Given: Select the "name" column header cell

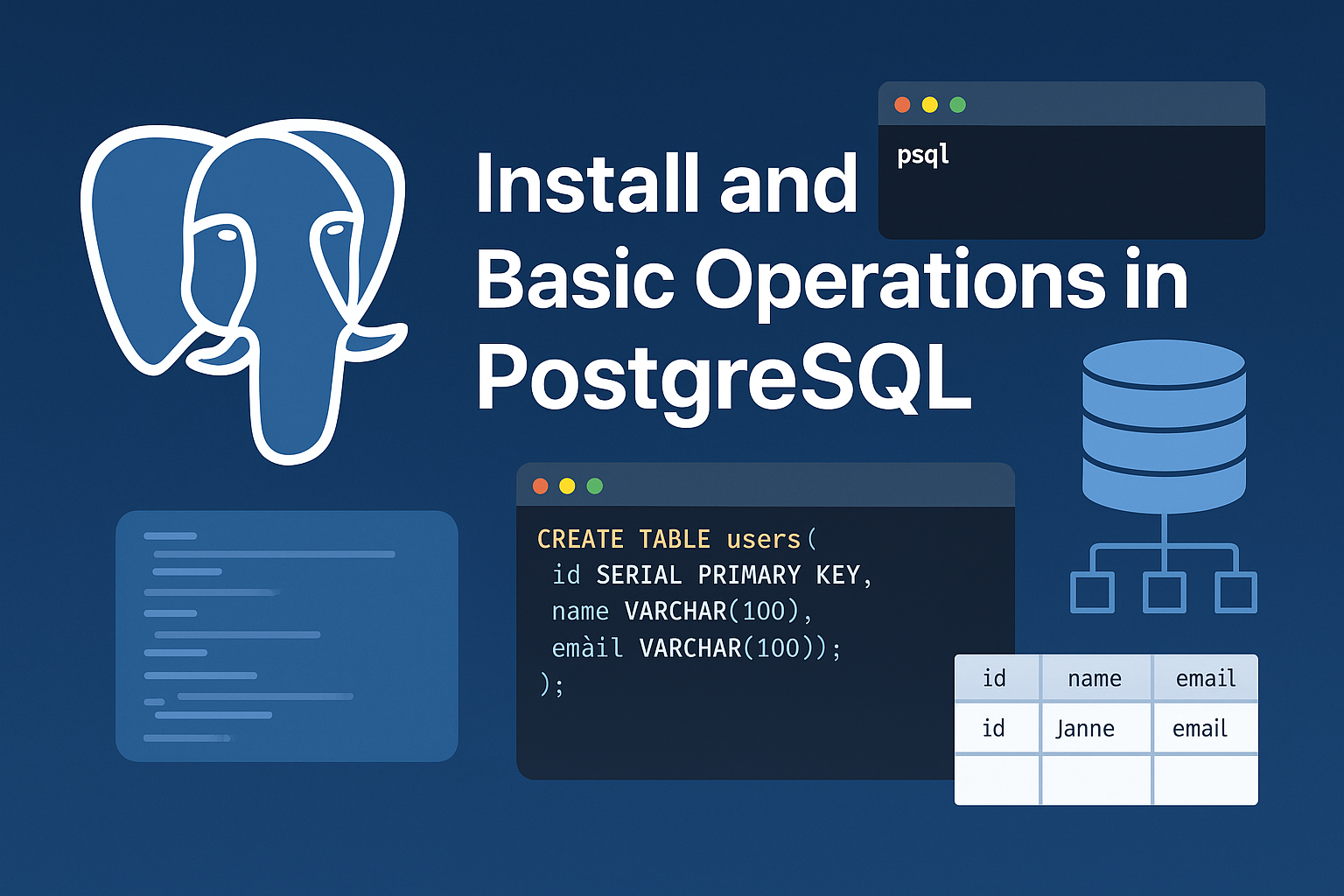Looking at the screenshot, I should coord(1095,678).
